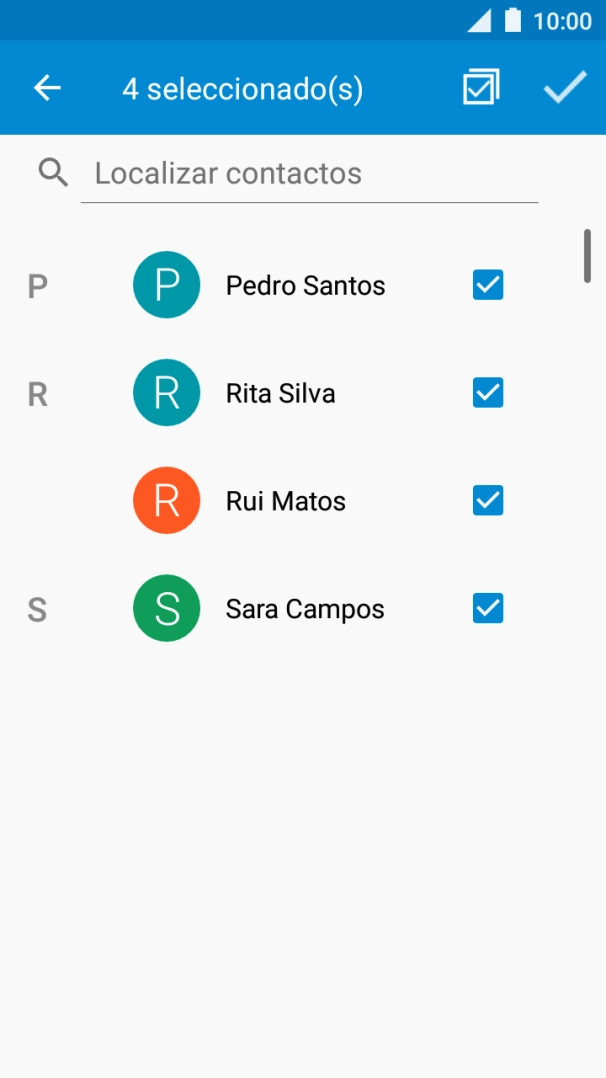606x1078 pixels.
Task: Open Rita Silva teal avatar
Action: tap(166, 392)
